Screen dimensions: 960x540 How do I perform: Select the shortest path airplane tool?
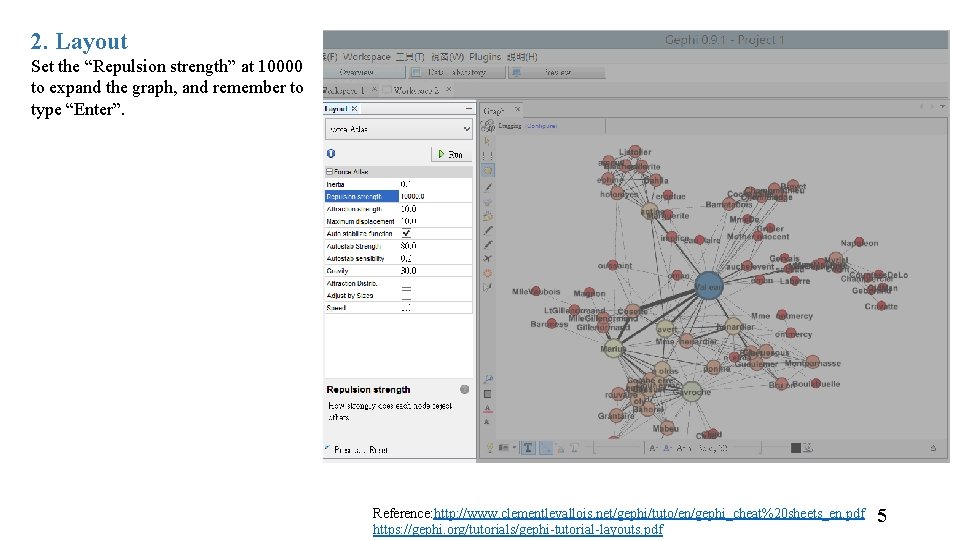tap(488, 259)
